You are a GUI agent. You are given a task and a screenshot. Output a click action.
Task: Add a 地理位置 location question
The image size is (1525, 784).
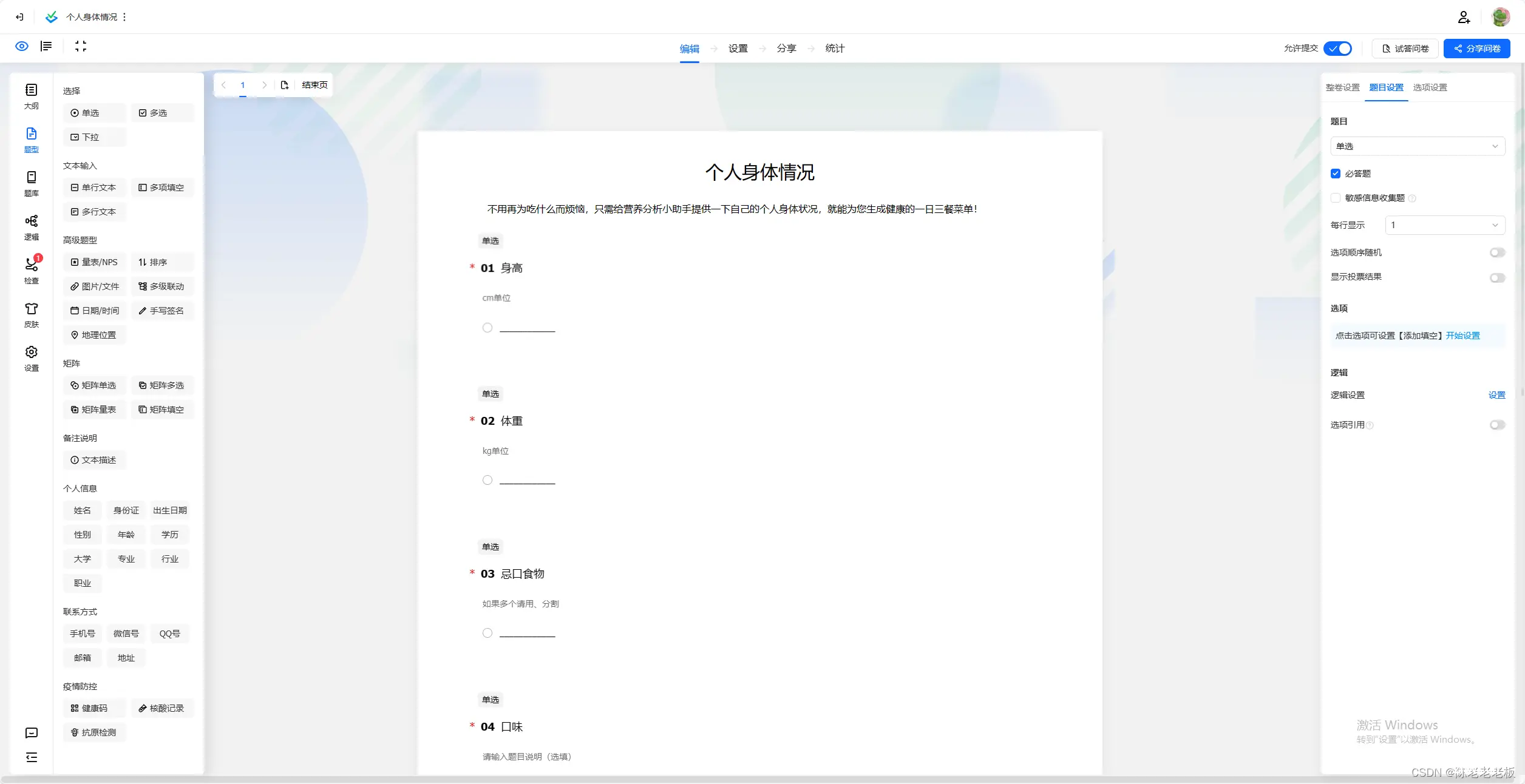pos(94,335)
